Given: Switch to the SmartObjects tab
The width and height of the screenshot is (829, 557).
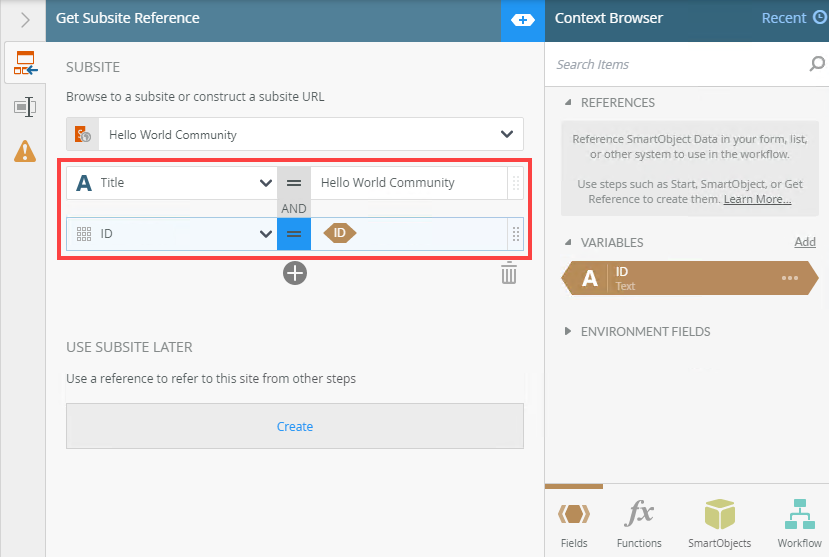Looking at the screenshot, I should (x=719, y=522).
